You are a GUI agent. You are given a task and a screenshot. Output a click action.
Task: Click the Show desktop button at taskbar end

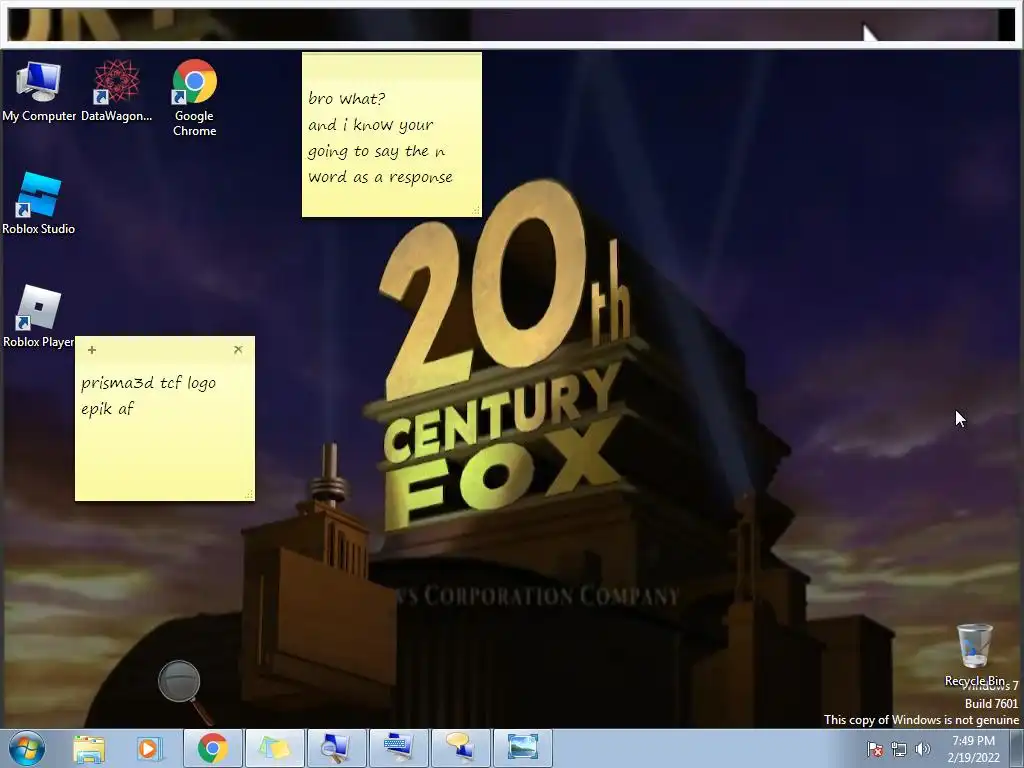click(x=1017, y=749)
